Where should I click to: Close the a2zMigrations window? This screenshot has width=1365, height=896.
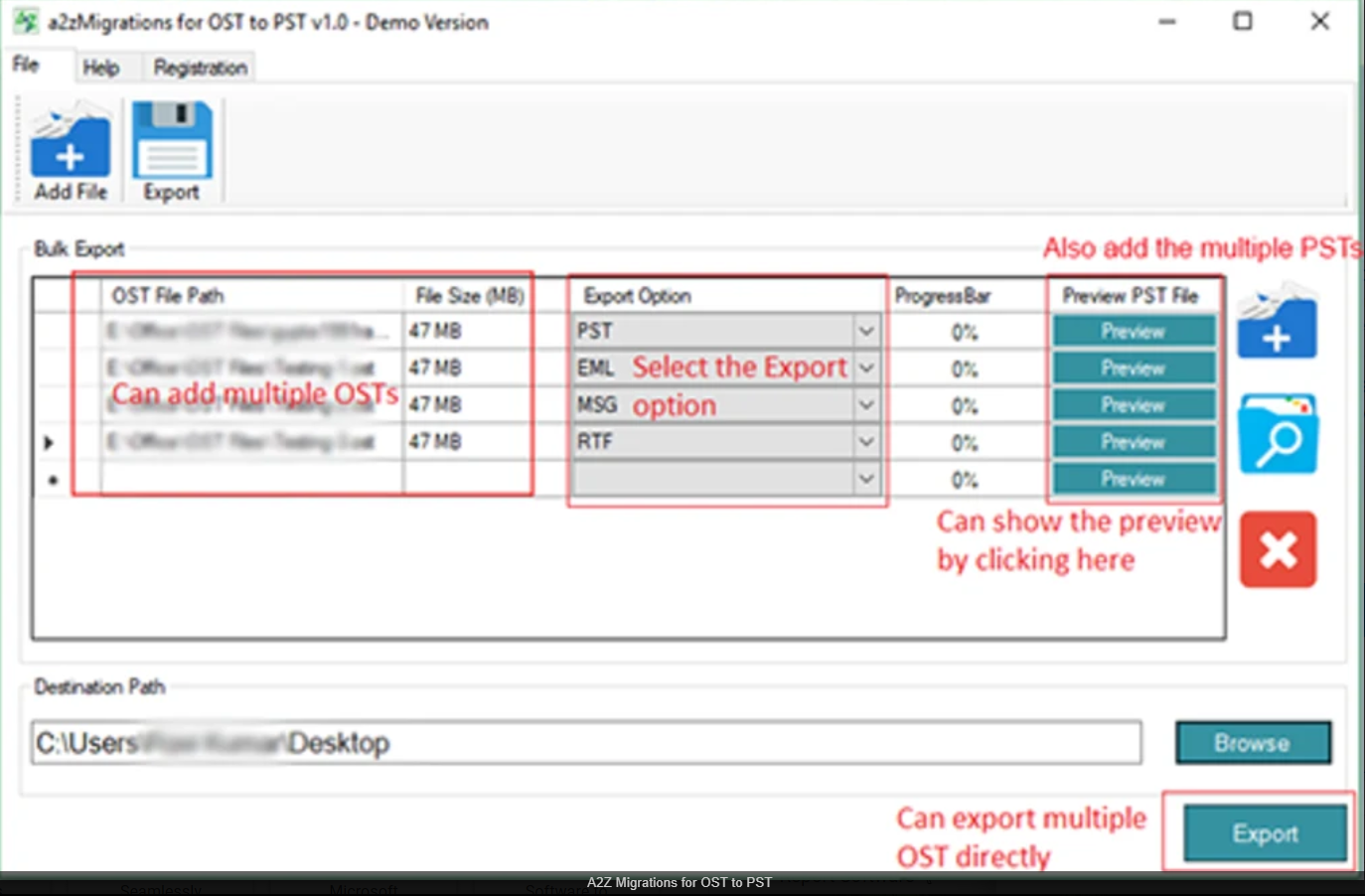point(1319,21)
